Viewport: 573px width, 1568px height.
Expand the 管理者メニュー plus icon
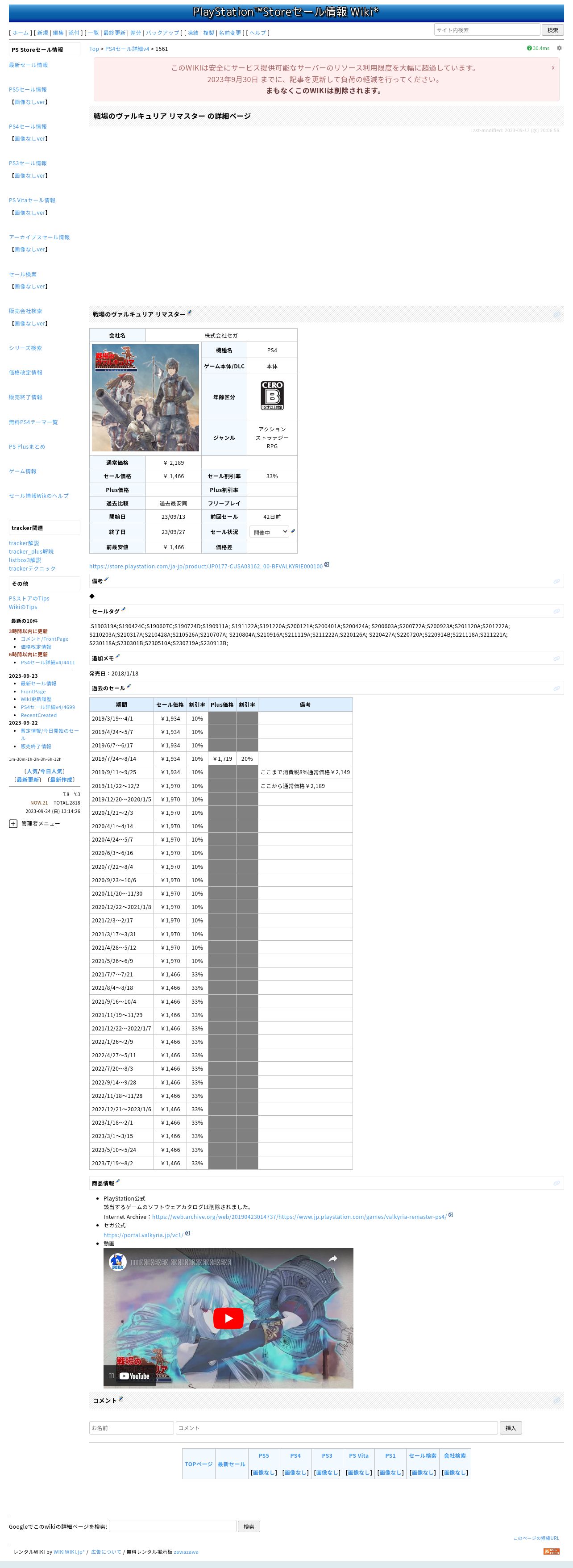[x=13, y=824]
